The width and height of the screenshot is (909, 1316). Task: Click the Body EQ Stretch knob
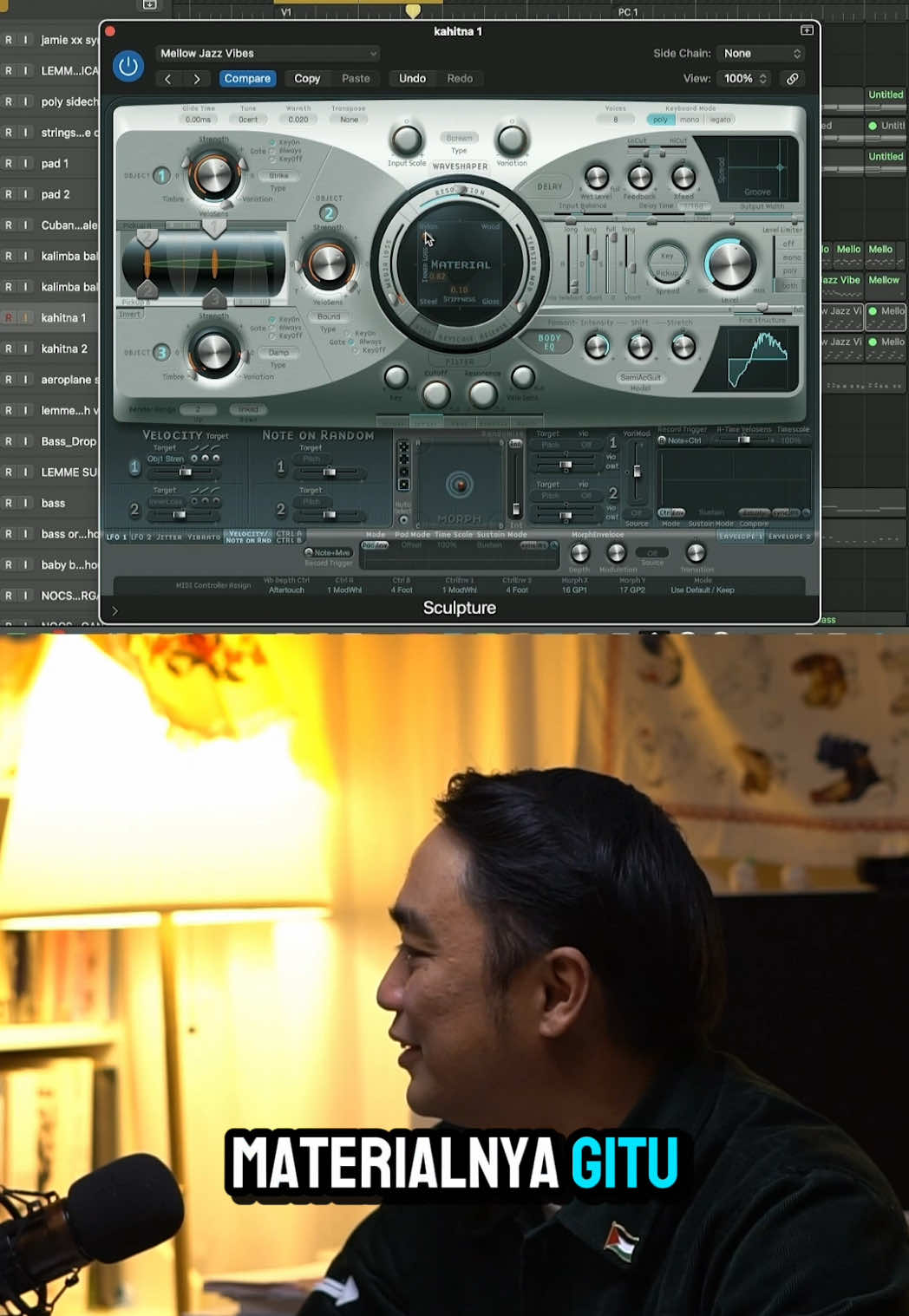tap(683, 348)
